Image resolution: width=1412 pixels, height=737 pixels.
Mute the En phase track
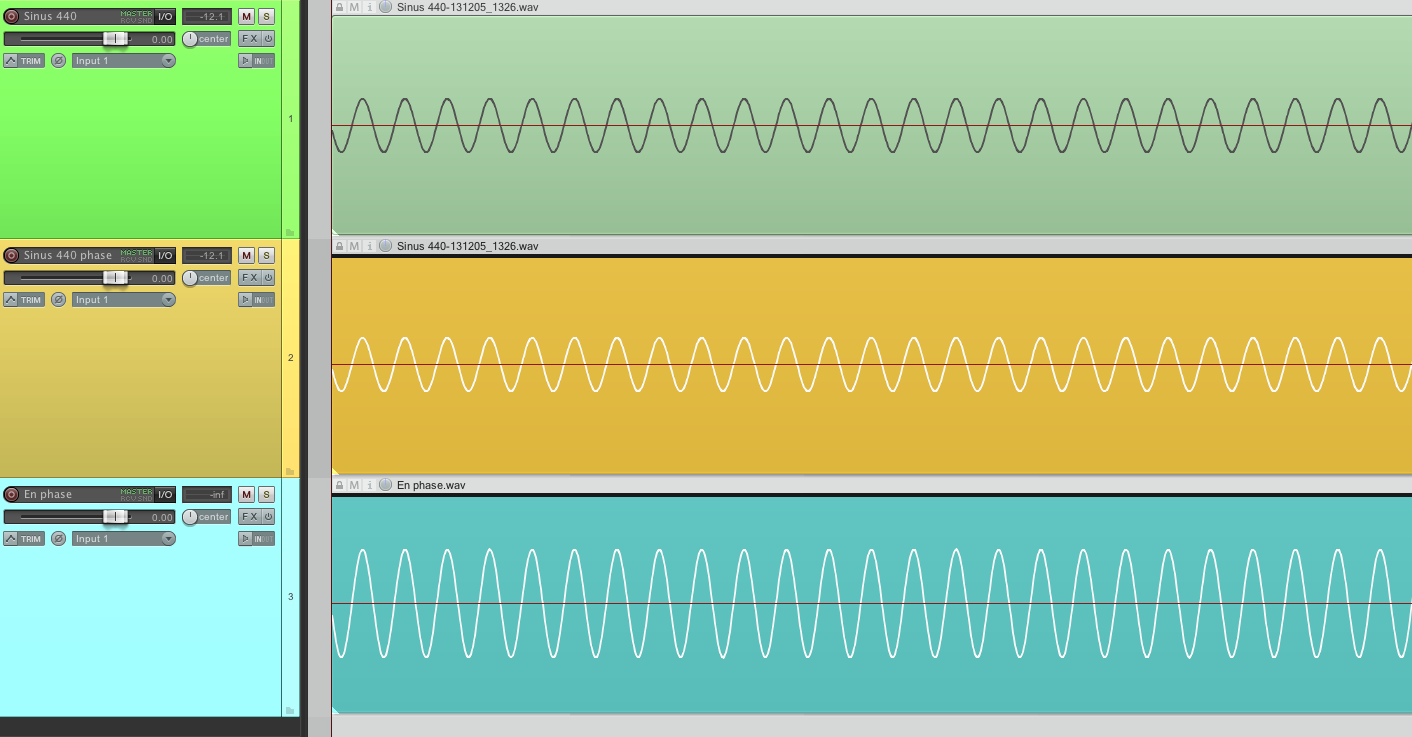point(246,494)
